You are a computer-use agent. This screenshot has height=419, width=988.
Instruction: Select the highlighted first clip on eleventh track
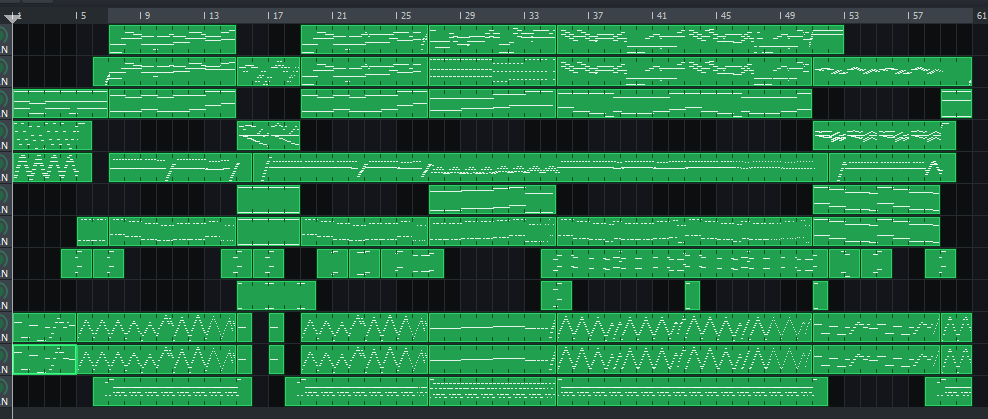44,359
